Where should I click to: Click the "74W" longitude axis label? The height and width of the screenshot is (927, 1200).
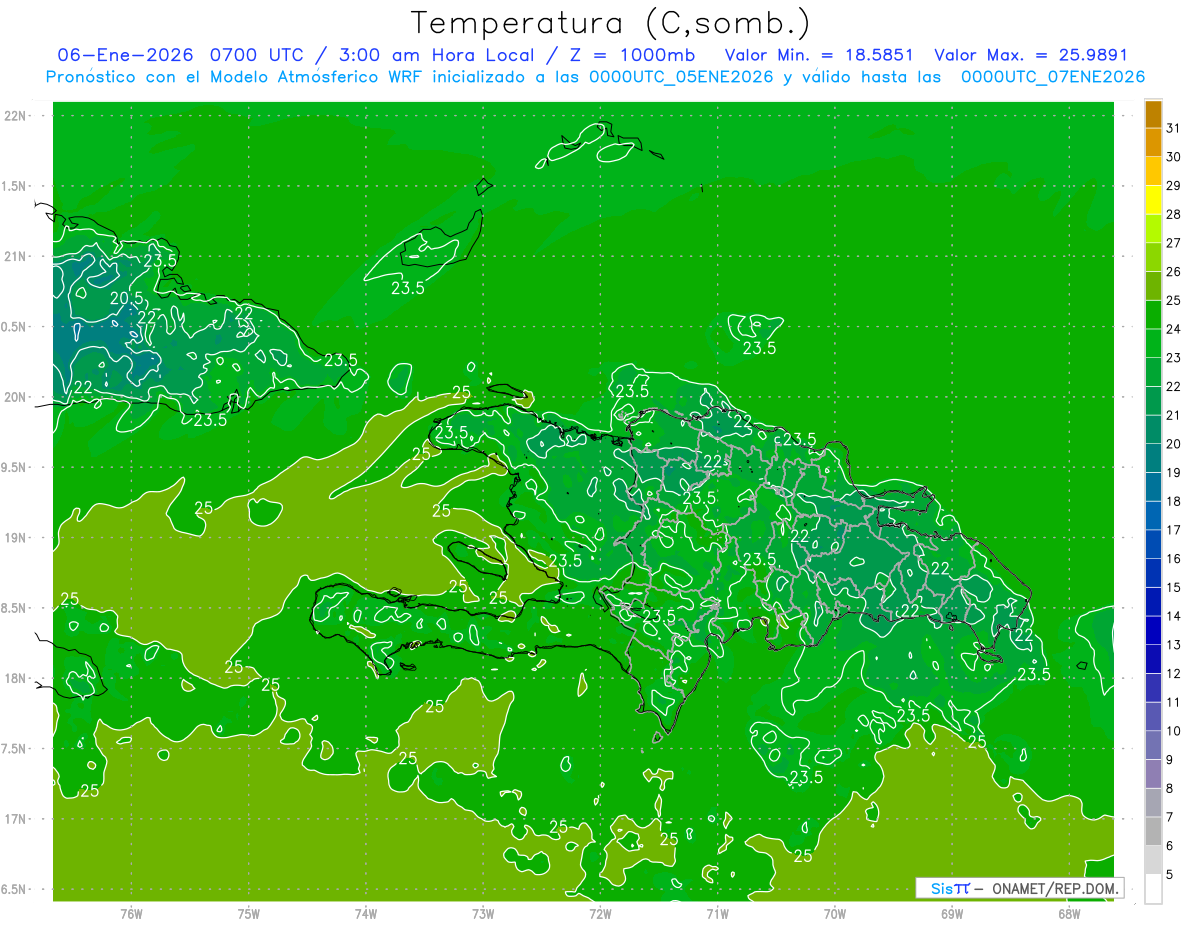(366, 914)
